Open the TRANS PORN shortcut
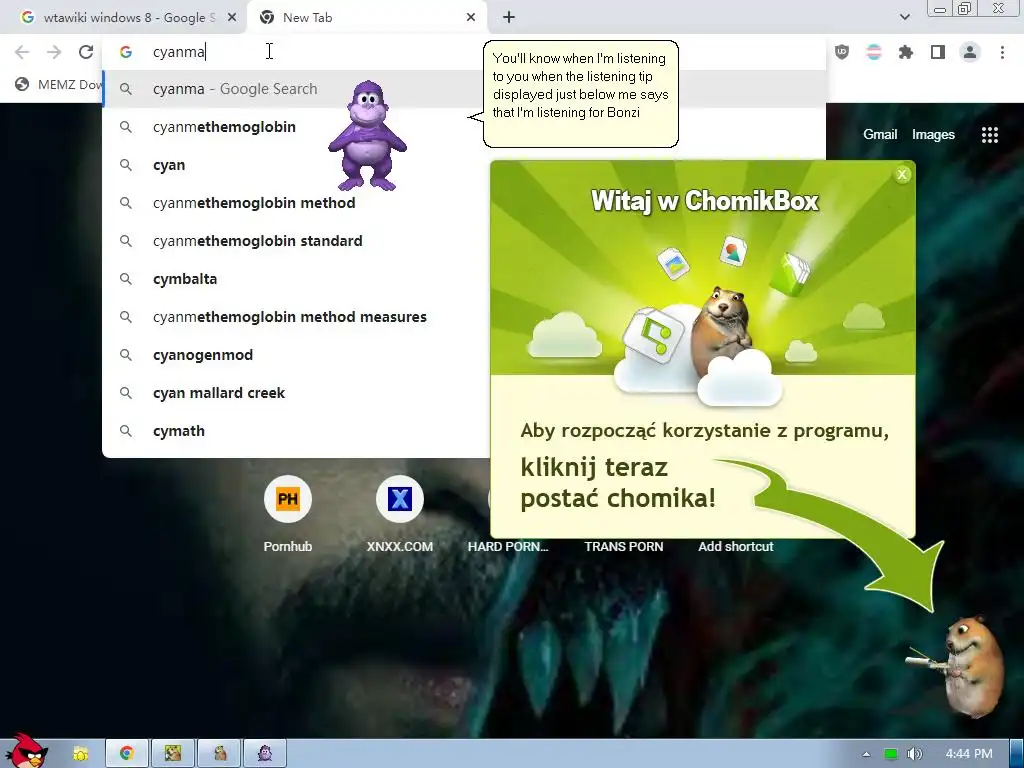 tap(624, 547)
